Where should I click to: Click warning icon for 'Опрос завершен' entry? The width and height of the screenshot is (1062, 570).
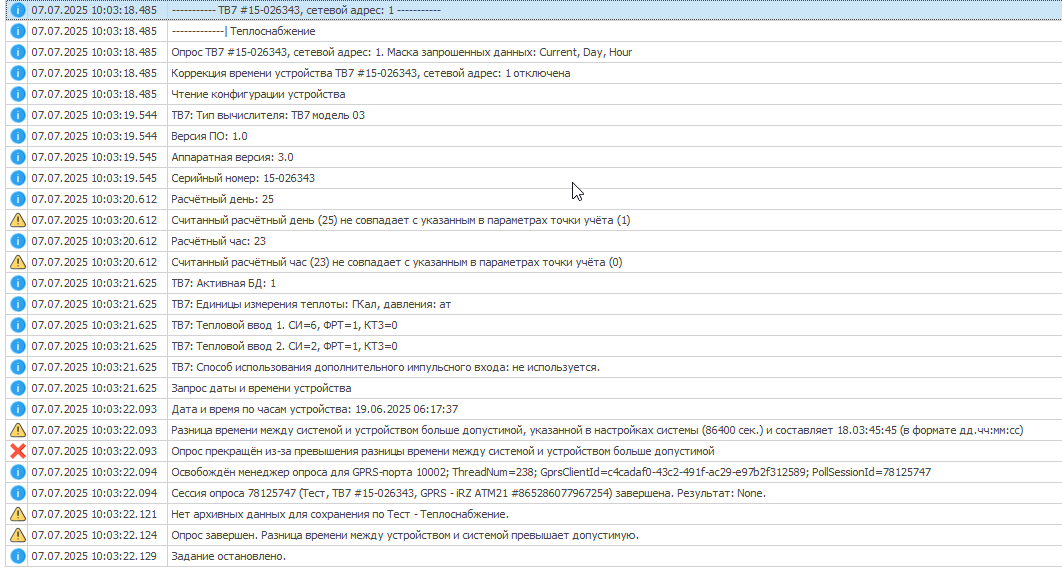coord(17,535)
